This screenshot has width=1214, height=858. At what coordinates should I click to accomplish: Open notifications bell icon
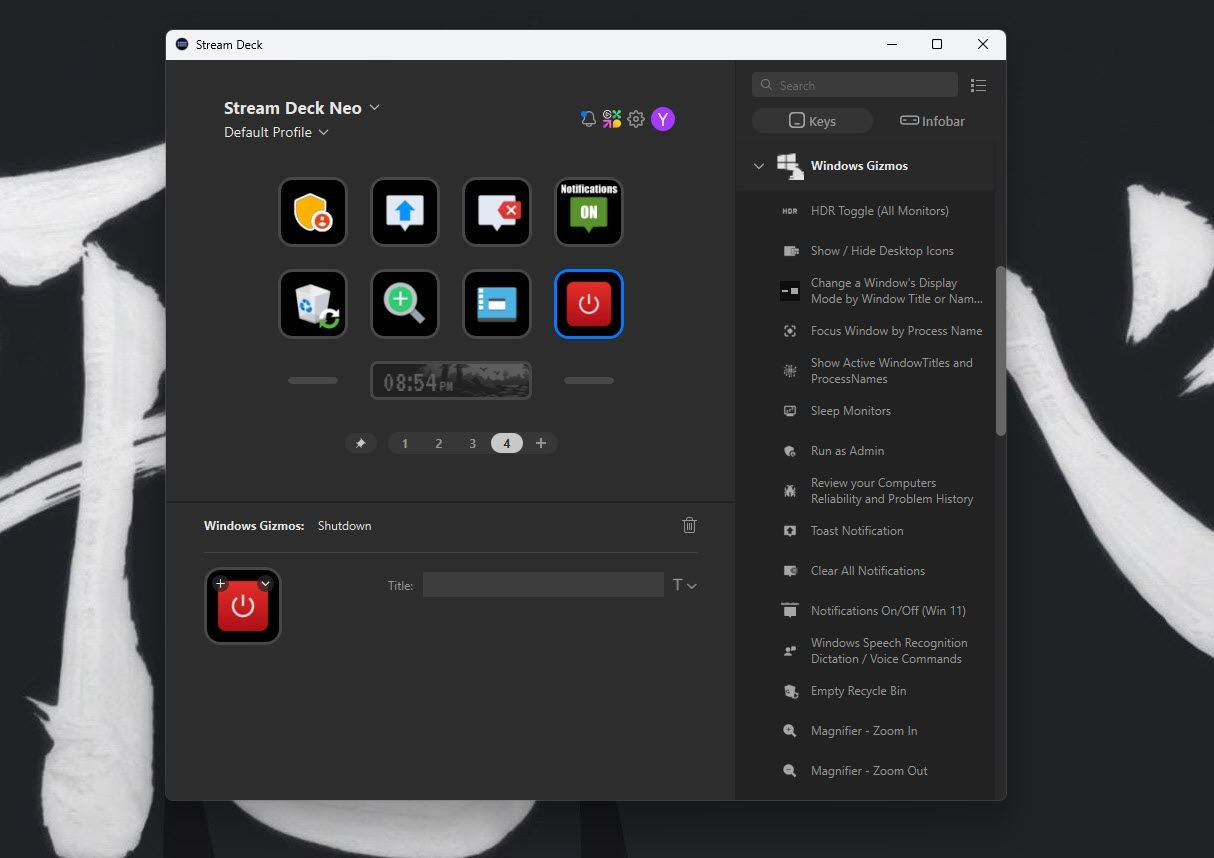[588, 120]
